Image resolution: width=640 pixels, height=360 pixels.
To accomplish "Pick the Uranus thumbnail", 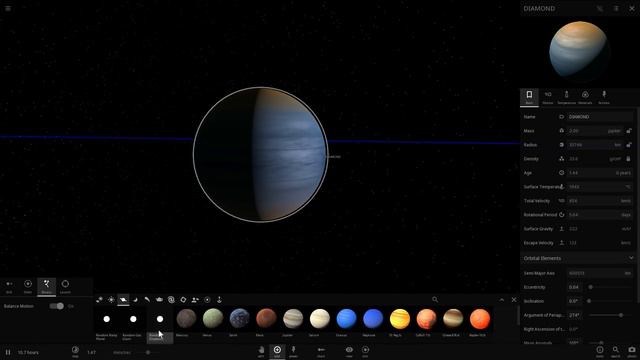I will pyautogui.click(x=346, y=319).
